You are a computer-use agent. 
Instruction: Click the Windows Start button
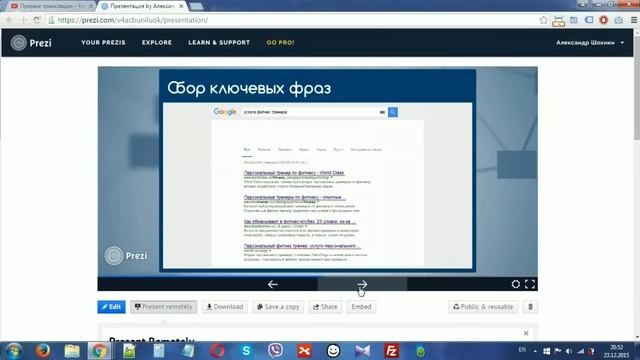point(13,351)
